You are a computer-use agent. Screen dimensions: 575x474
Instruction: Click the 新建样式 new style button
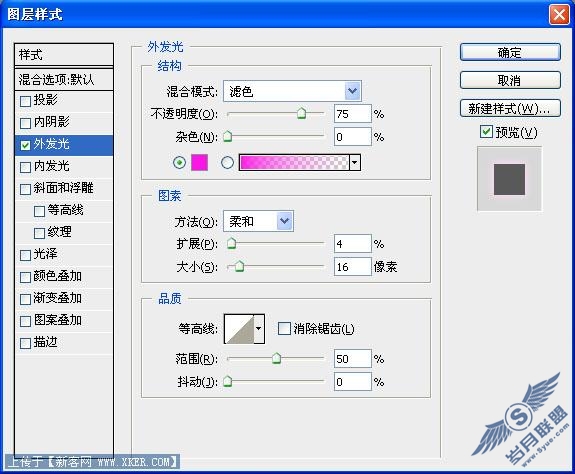(510, 108)
